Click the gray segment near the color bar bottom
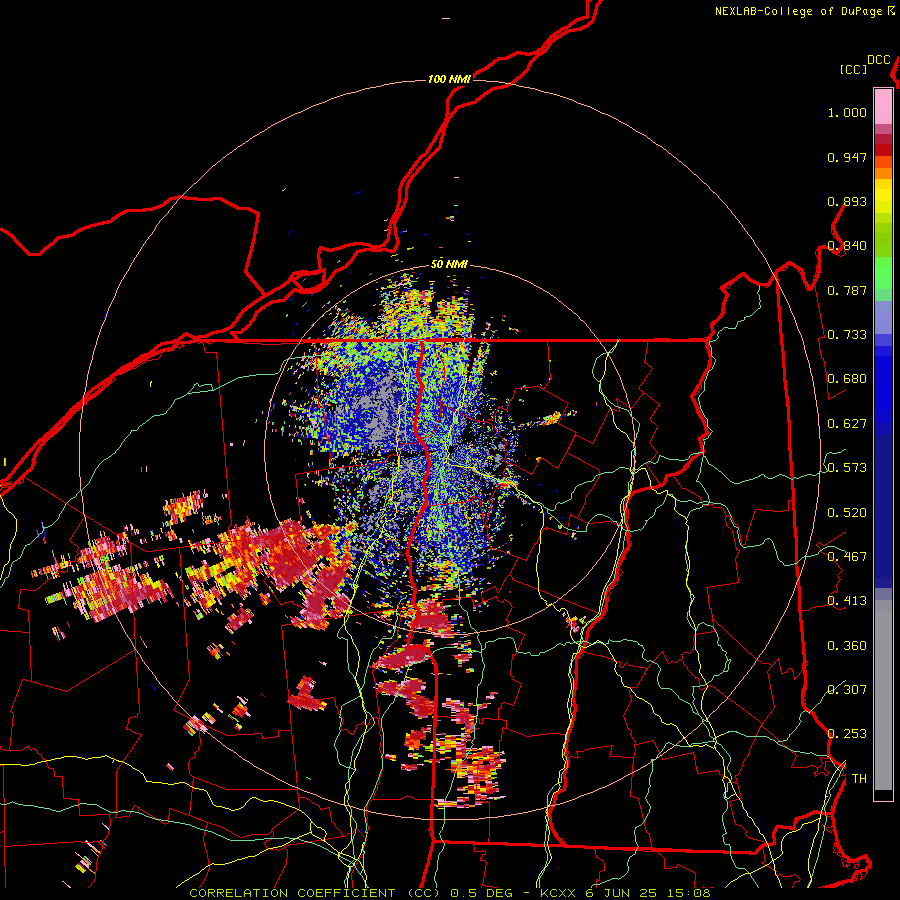Screen dimensions: 900x900 [883, 695]
